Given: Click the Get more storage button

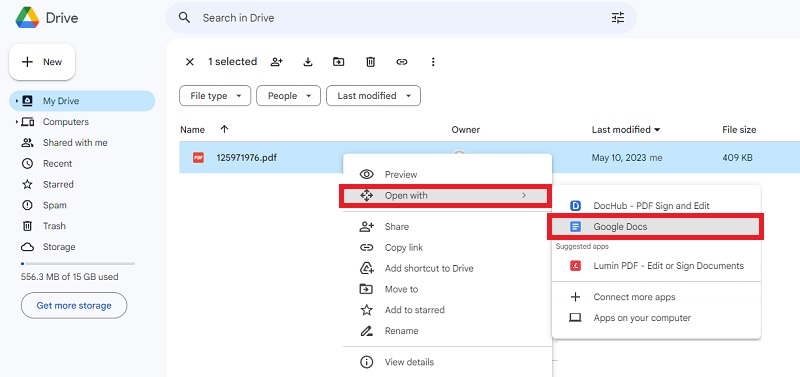Looking at the screenshot, I should click(74, 306).
